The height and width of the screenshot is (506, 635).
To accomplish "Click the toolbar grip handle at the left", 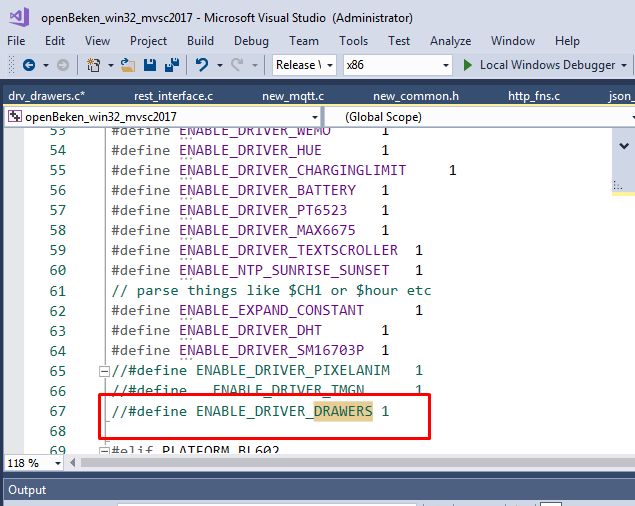I will click(11, 65).
